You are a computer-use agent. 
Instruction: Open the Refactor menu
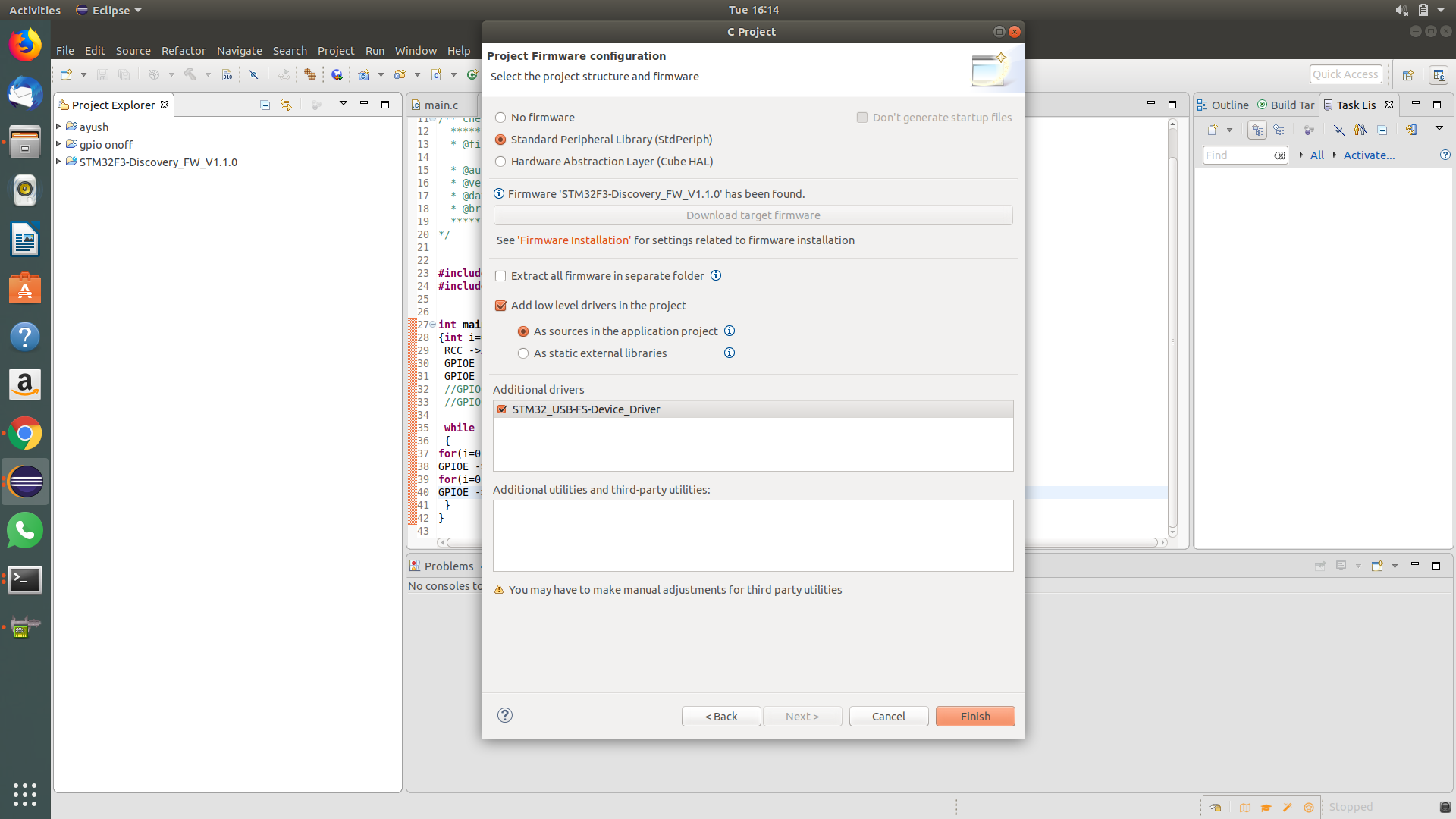coord(183,51)
